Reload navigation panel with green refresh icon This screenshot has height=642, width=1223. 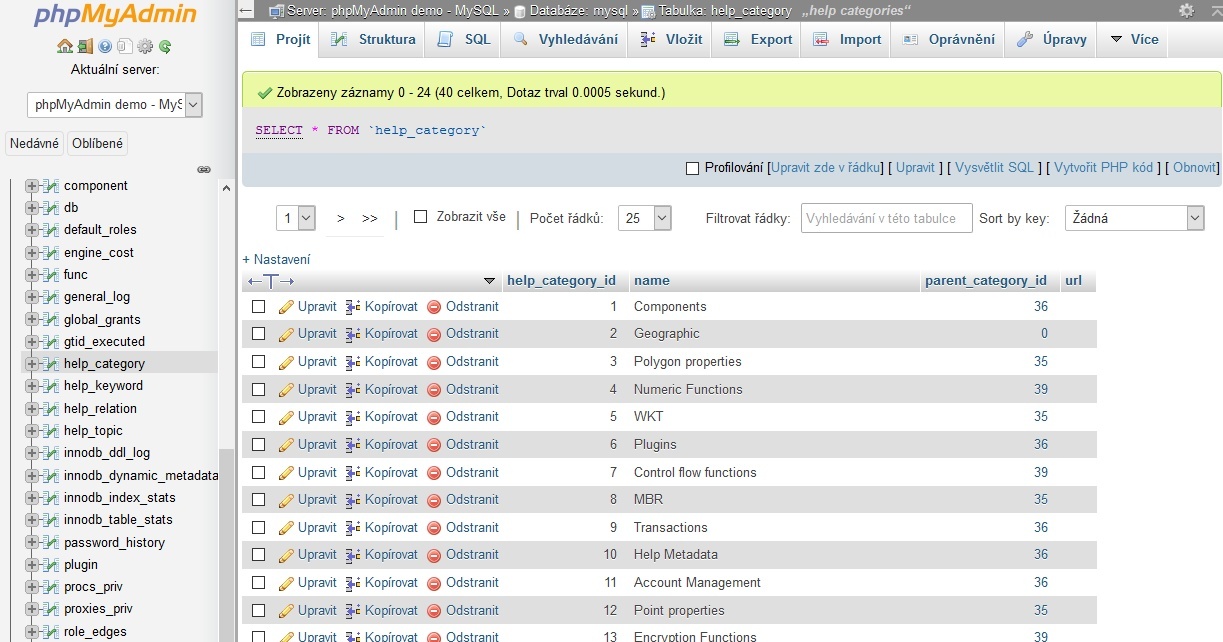point(165,46)
